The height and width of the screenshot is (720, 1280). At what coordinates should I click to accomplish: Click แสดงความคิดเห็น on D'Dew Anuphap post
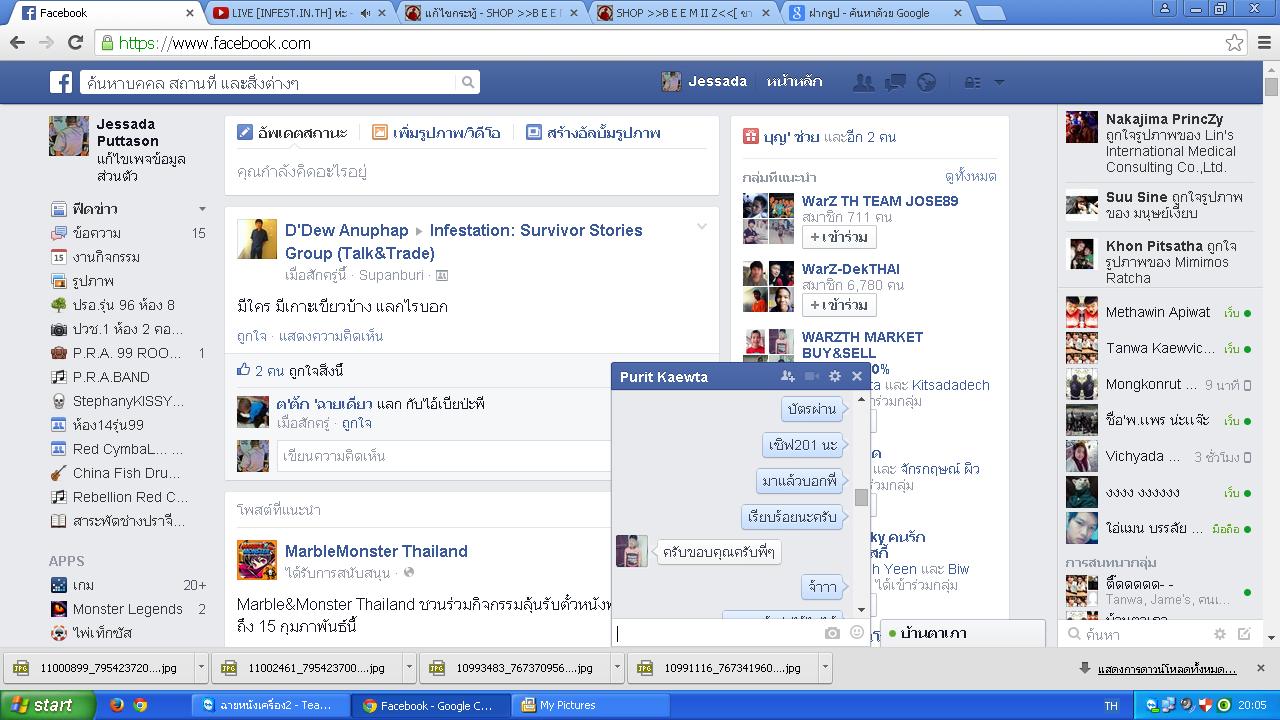tap(331, 336)
